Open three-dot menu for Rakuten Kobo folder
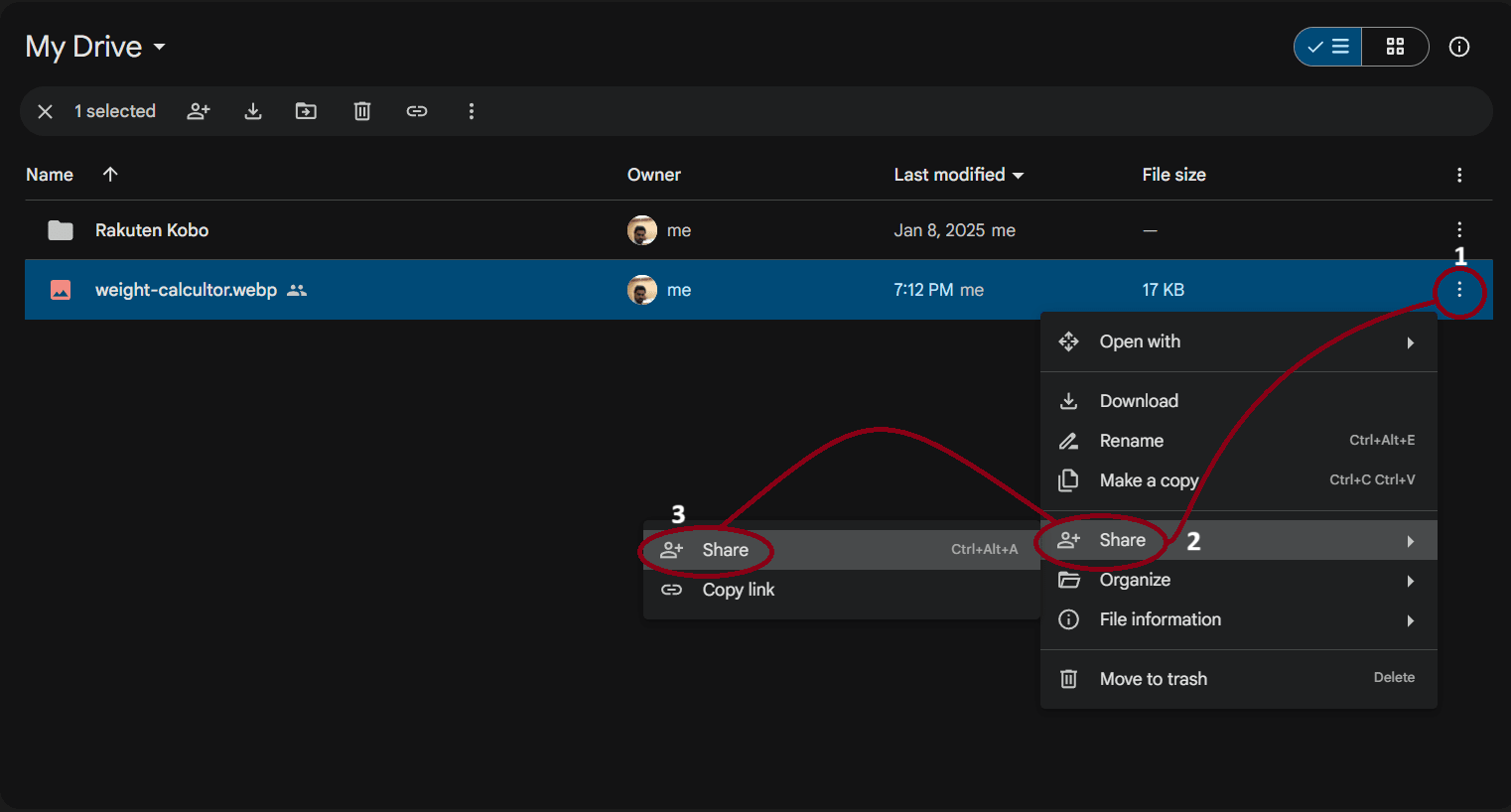This screenshot has width=1511, height=812. (1458, 230)
